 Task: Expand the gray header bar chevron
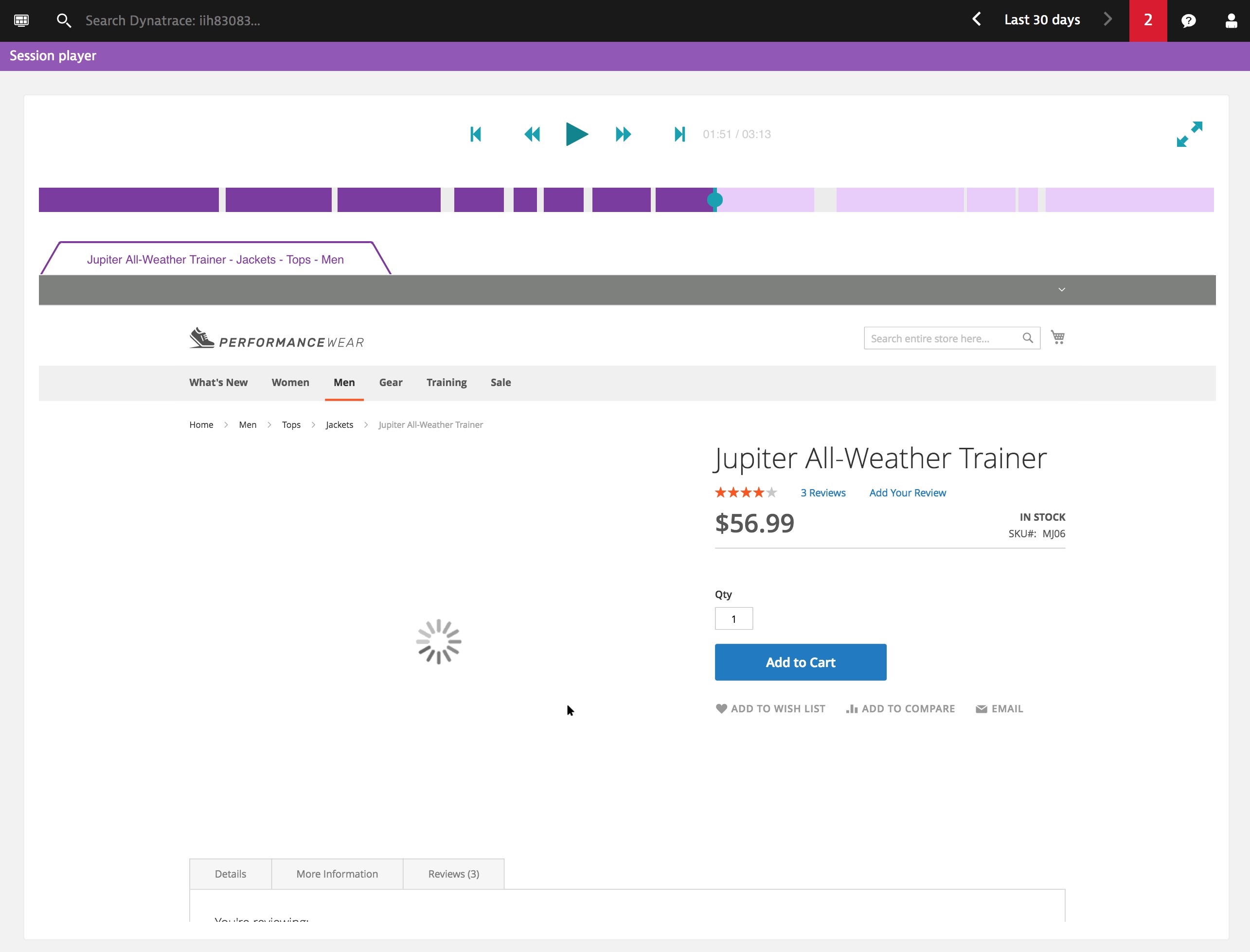[x=1062, y=290]
